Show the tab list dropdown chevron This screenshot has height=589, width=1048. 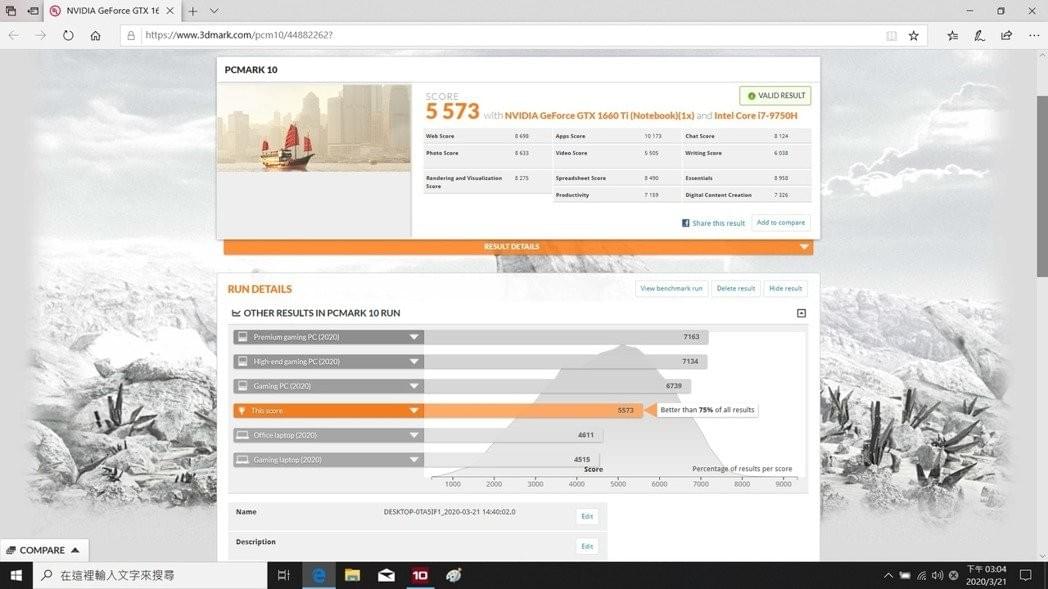tap(214, 11)
